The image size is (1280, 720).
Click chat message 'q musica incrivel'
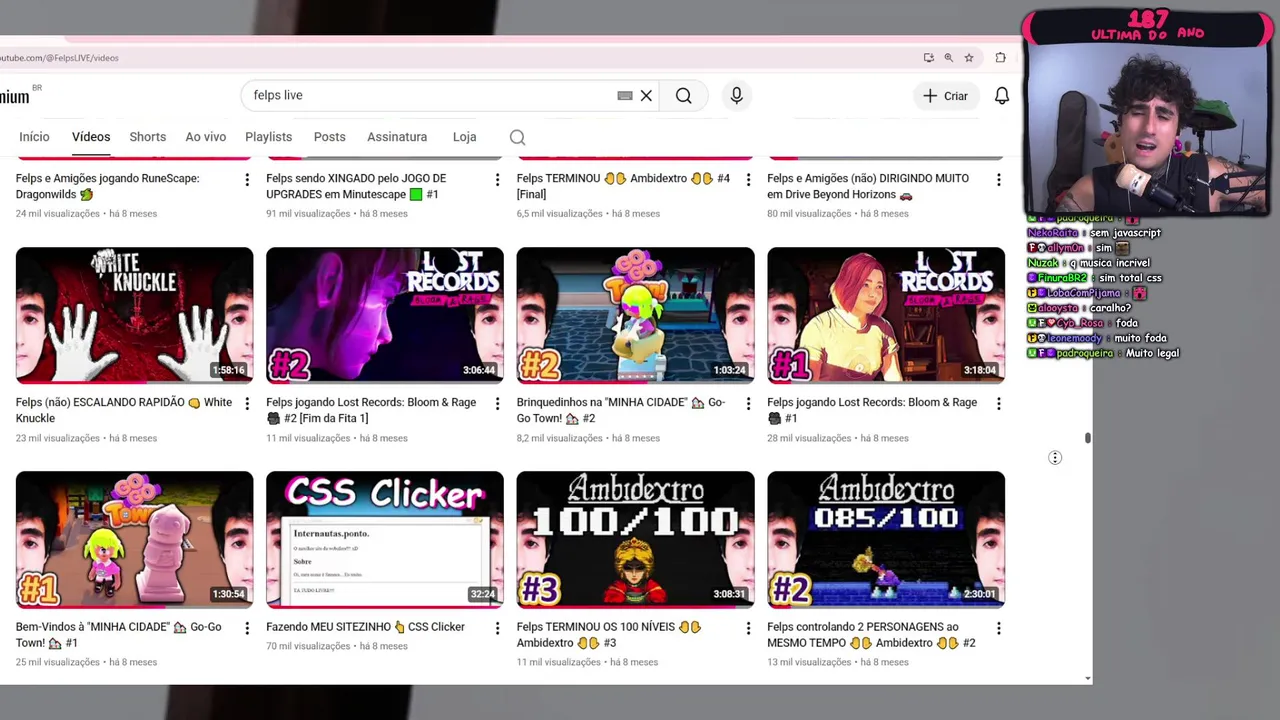pos(1089,263)
